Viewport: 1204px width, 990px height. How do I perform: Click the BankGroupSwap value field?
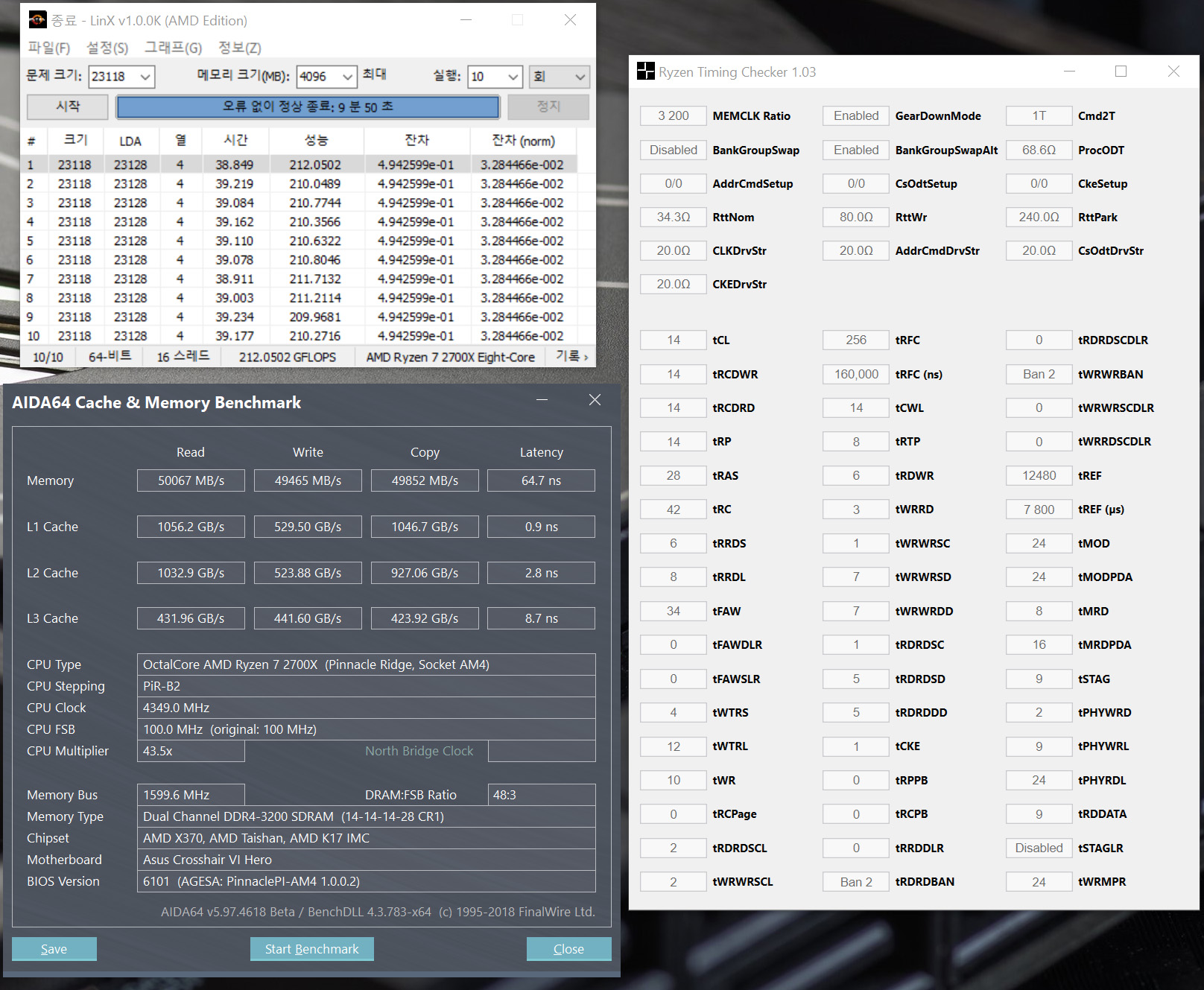[x=674, y=150]
